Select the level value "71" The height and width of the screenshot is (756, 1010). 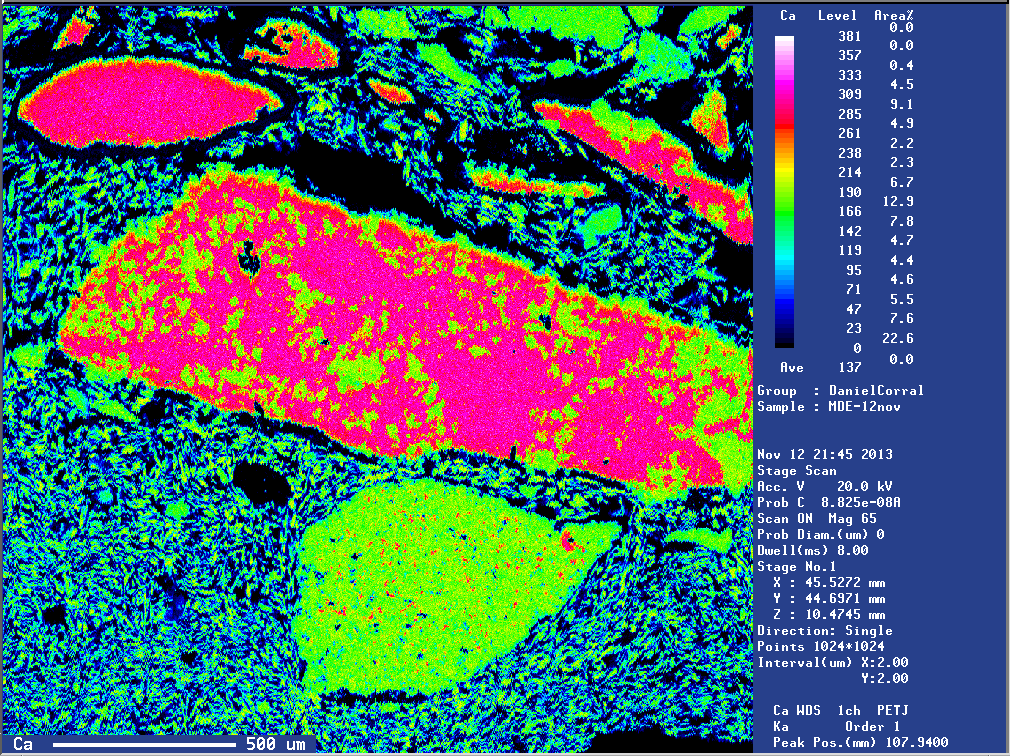tap(853, 289)
